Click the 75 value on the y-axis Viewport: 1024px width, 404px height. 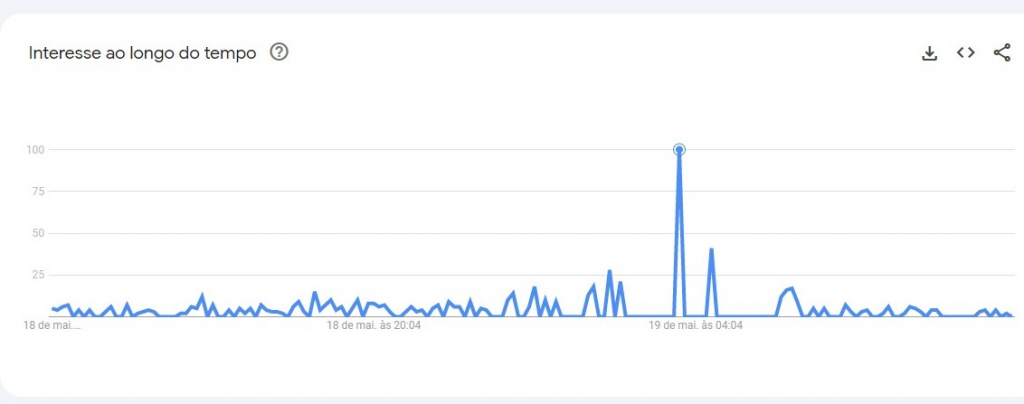pos(37,191)
